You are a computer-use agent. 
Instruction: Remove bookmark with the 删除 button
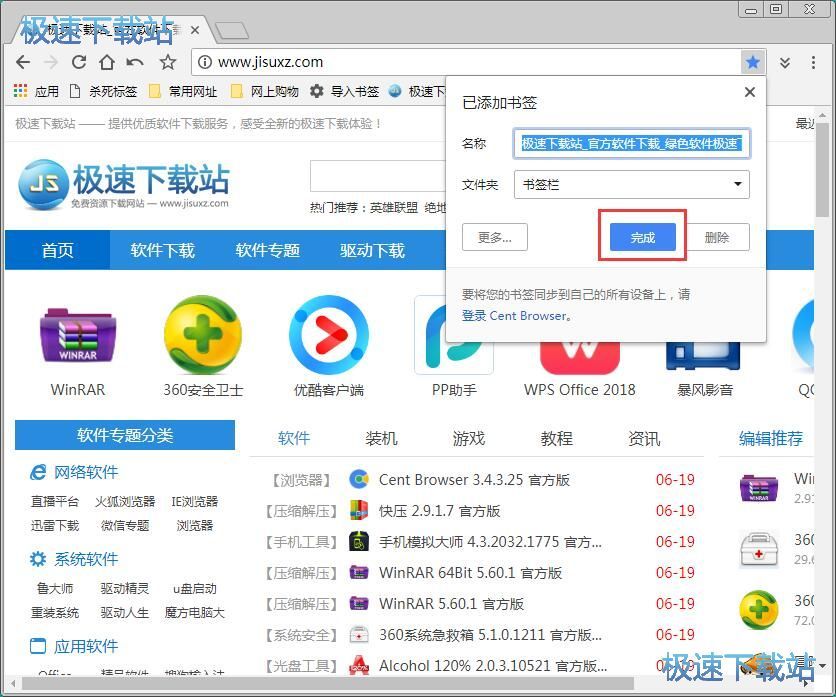click(717, 237)
